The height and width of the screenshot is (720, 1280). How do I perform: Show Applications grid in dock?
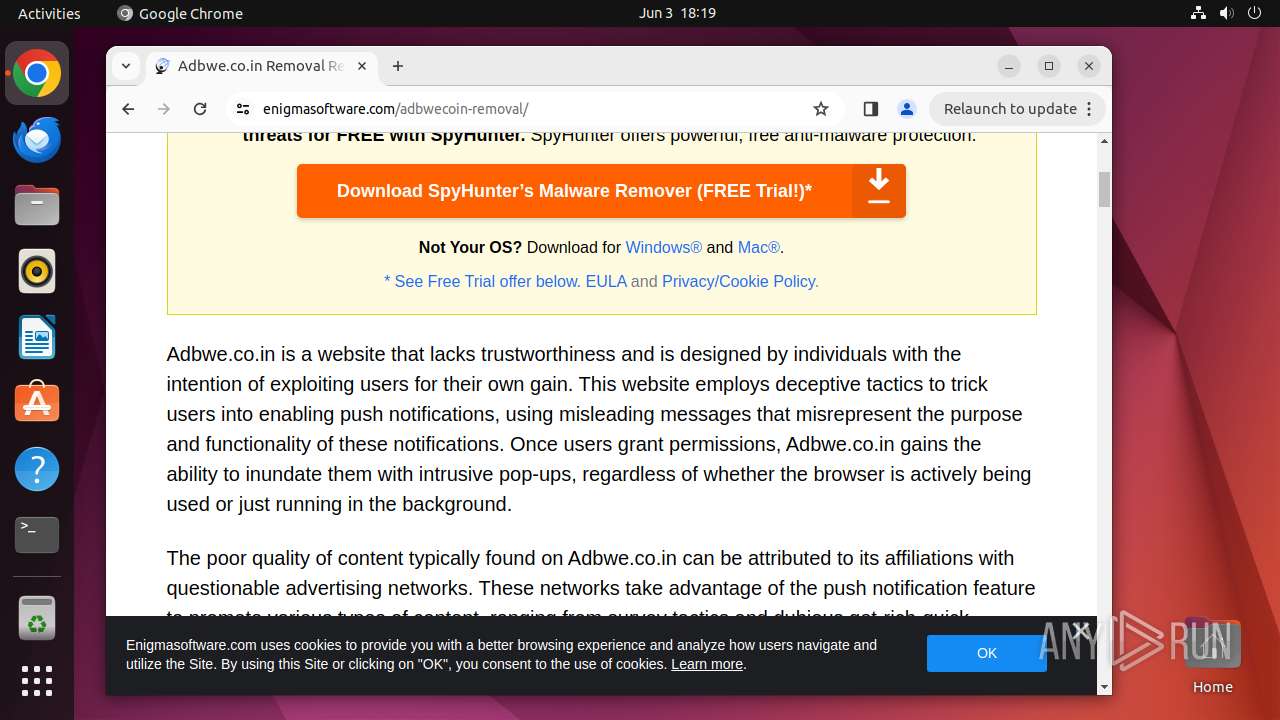pos(37,681)
